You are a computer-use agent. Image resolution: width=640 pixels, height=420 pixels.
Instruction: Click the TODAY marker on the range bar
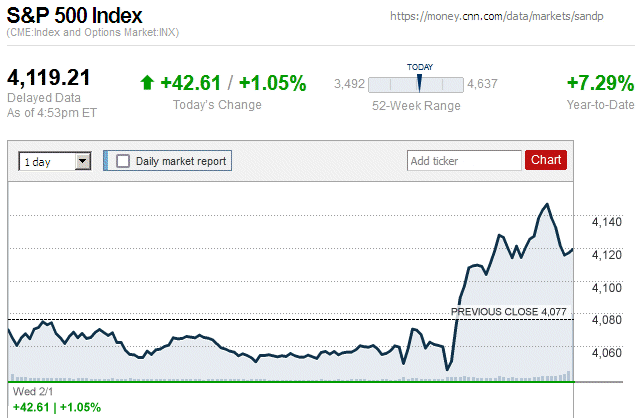tap(420, 82)
